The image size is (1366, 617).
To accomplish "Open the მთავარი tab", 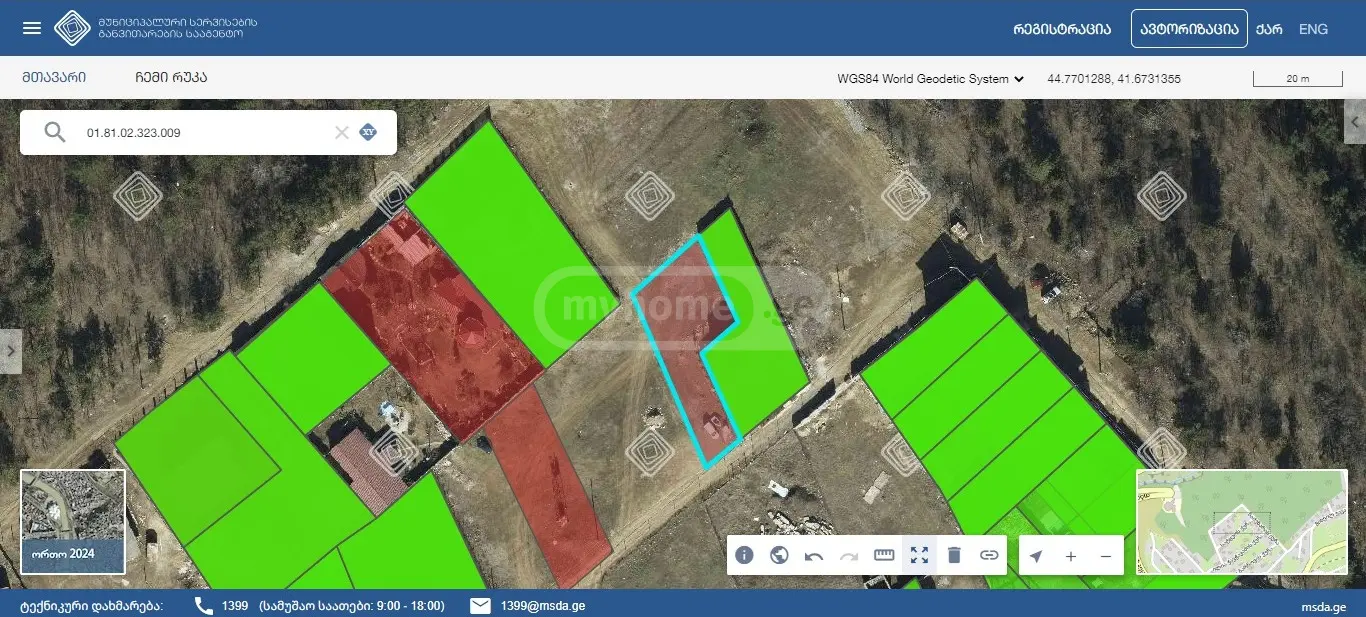I will (x=53, y=77).
